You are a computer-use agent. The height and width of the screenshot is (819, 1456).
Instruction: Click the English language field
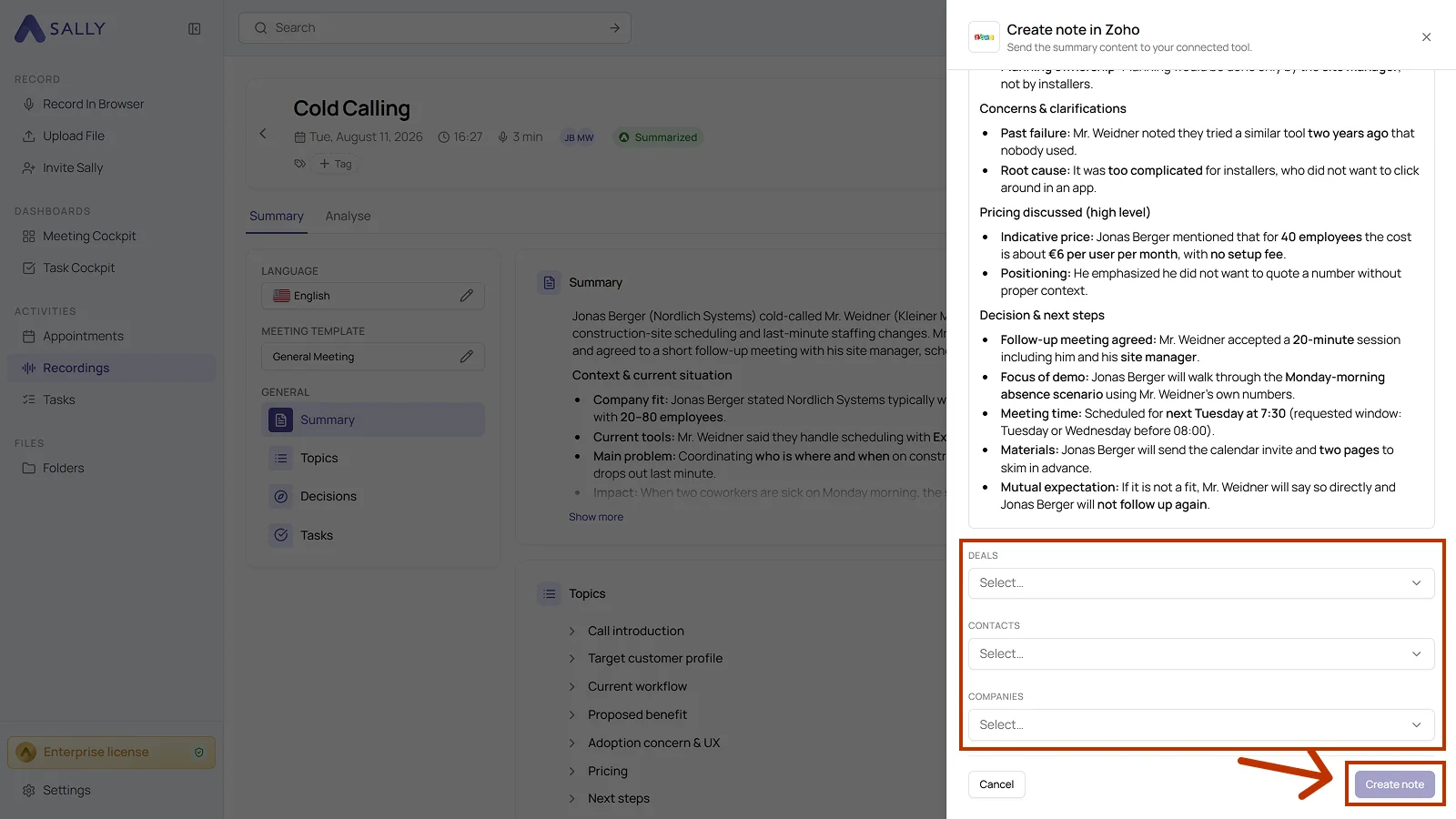373,296
